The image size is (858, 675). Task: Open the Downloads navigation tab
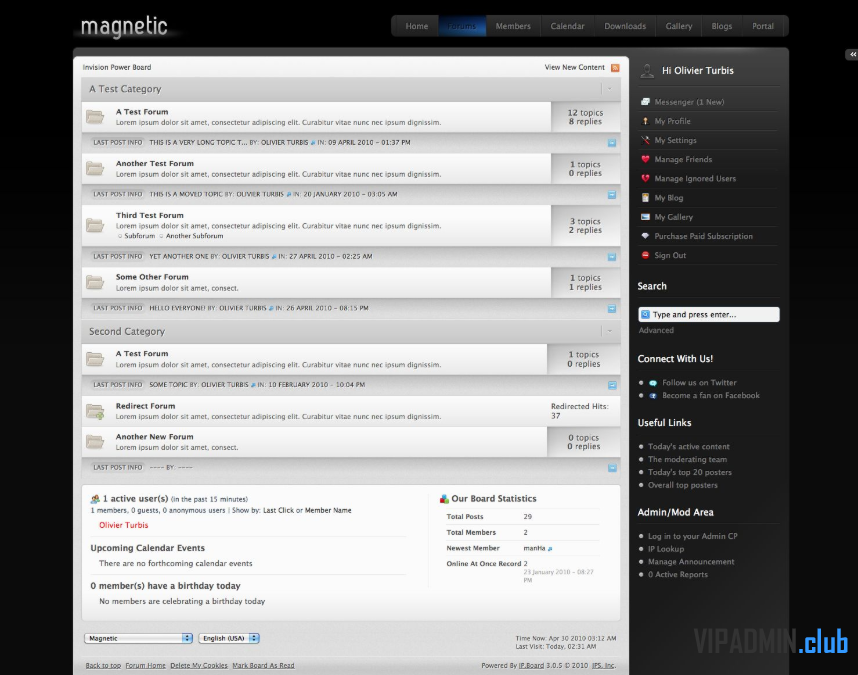(x=625, y=26)
